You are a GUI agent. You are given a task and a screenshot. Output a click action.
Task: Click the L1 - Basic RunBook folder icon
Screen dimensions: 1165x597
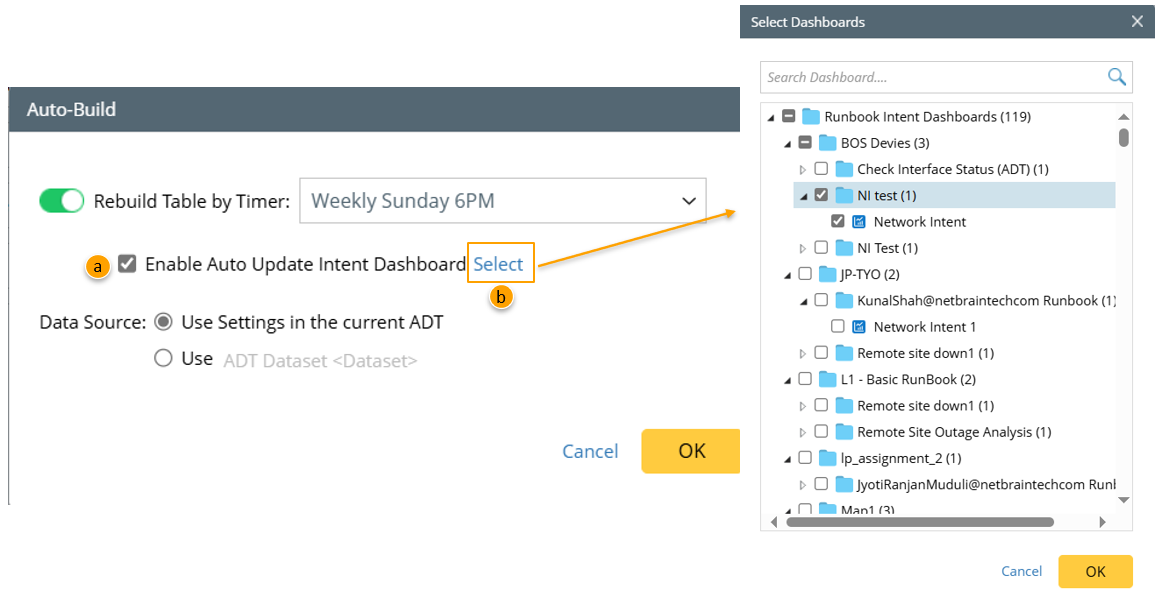pyautogui.click(x=827, y=380)
